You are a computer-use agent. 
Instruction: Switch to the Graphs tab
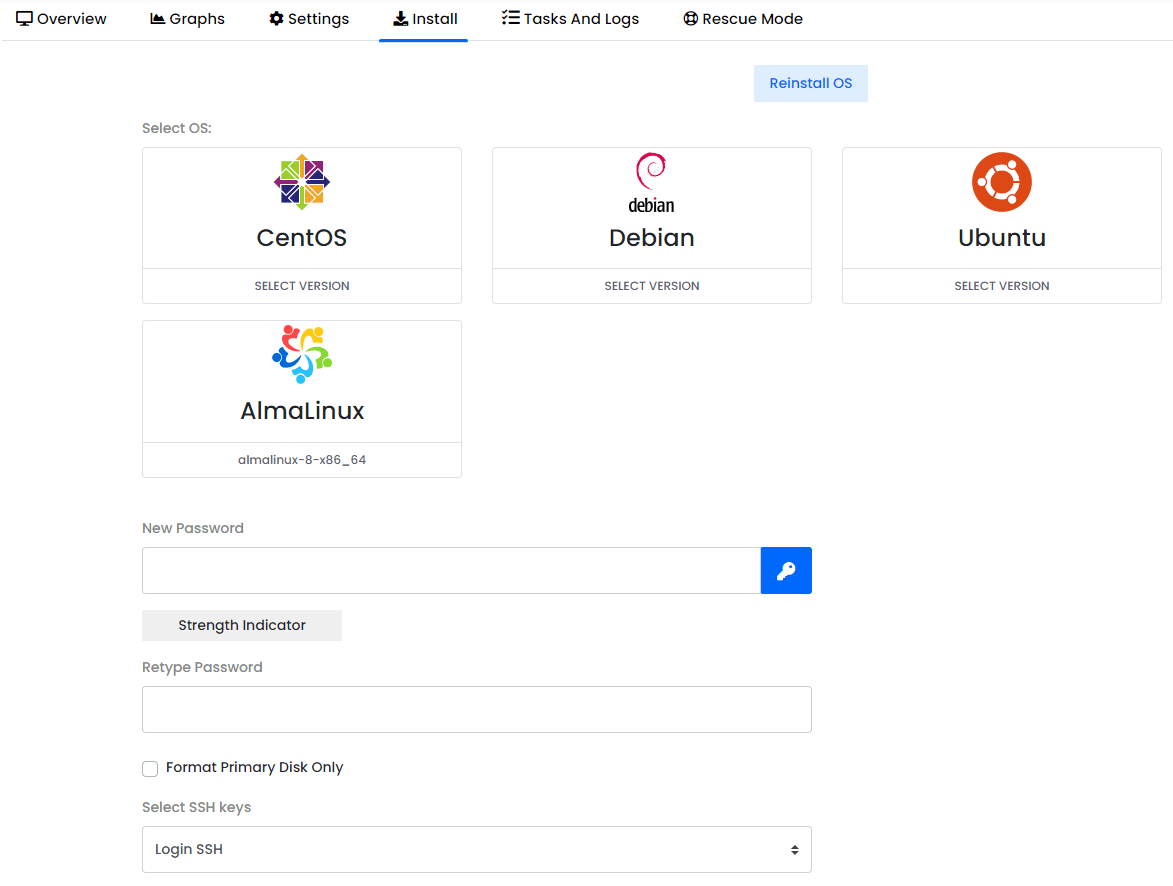click(x=187, y=19)
